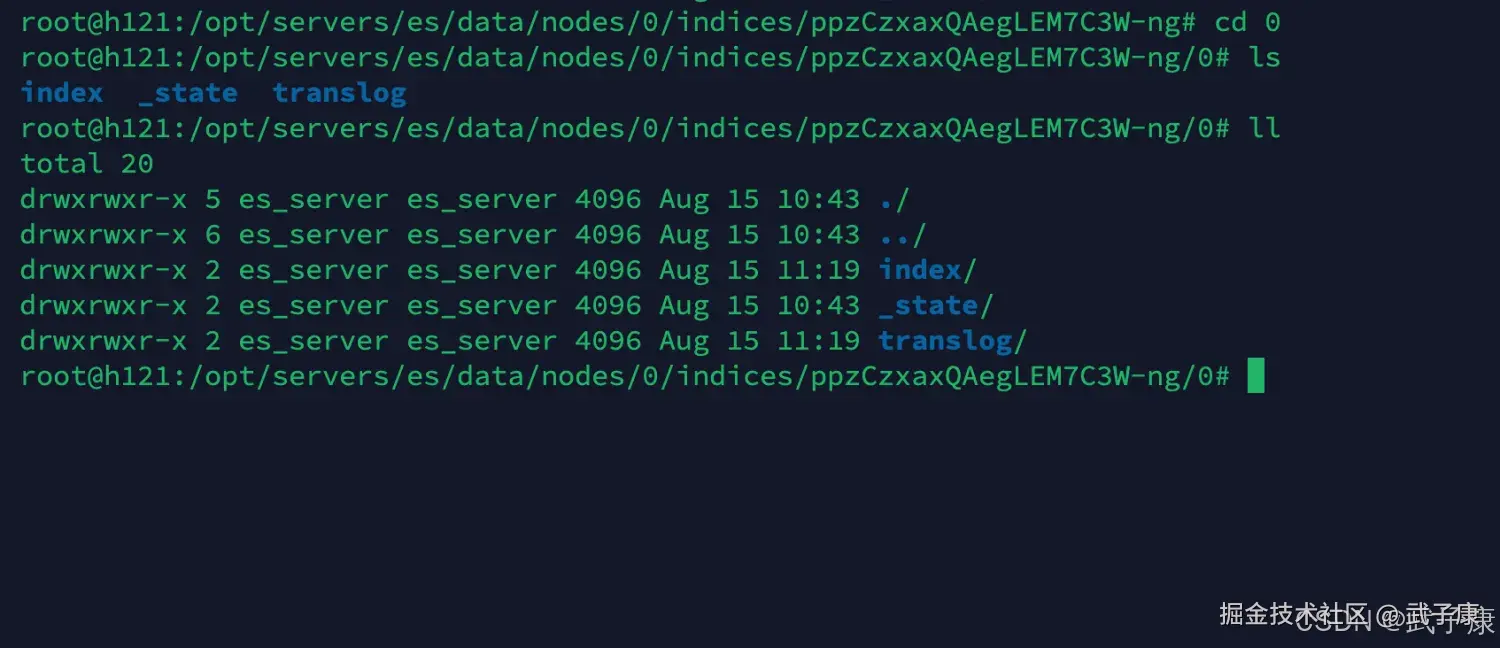Screen dimensions: 1500x648
Task: Click the "../" parent directory entry
Action: coord(902,234)
